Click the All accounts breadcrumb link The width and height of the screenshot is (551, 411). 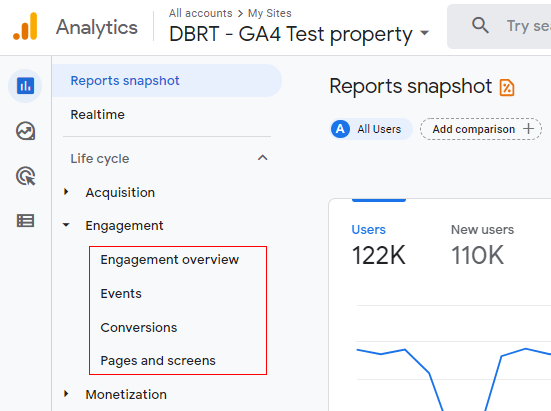coord(200,13)
